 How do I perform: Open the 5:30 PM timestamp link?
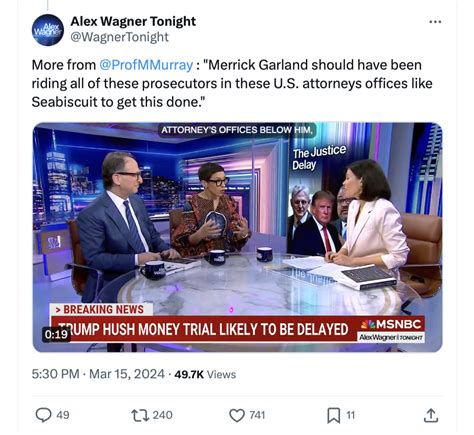coord(55,374)
